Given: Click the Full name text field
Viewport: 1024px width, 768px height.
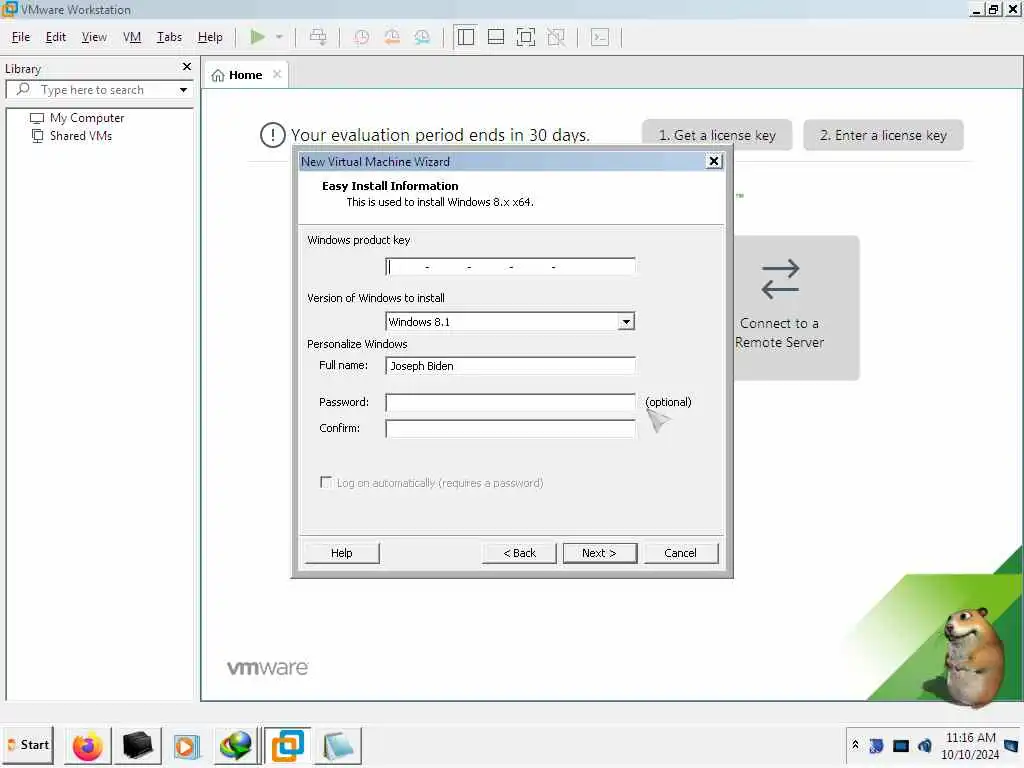Looking at the screenshot, I should (x=510, y=366).
